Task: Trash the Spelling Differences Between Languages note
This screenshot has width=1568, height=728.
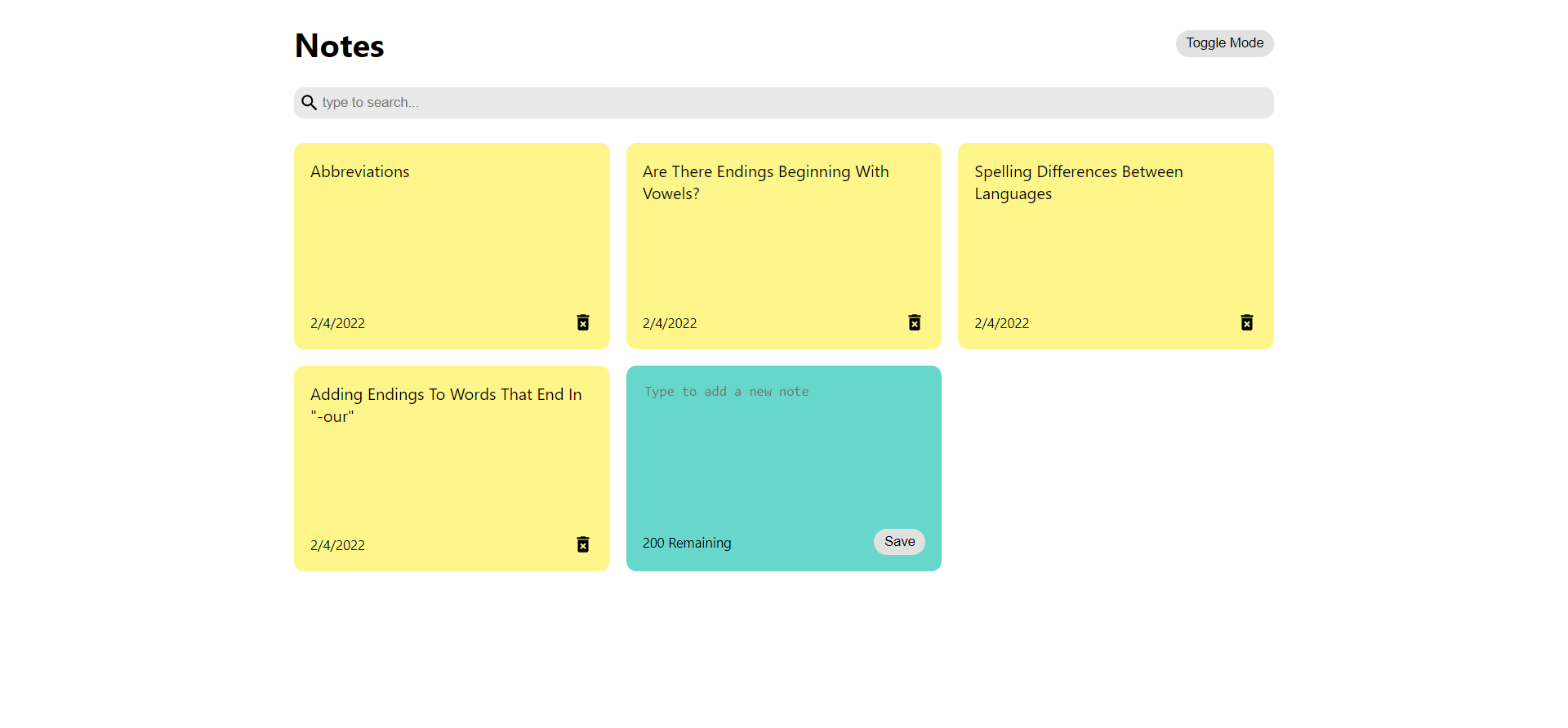Action: point(1246,322)
